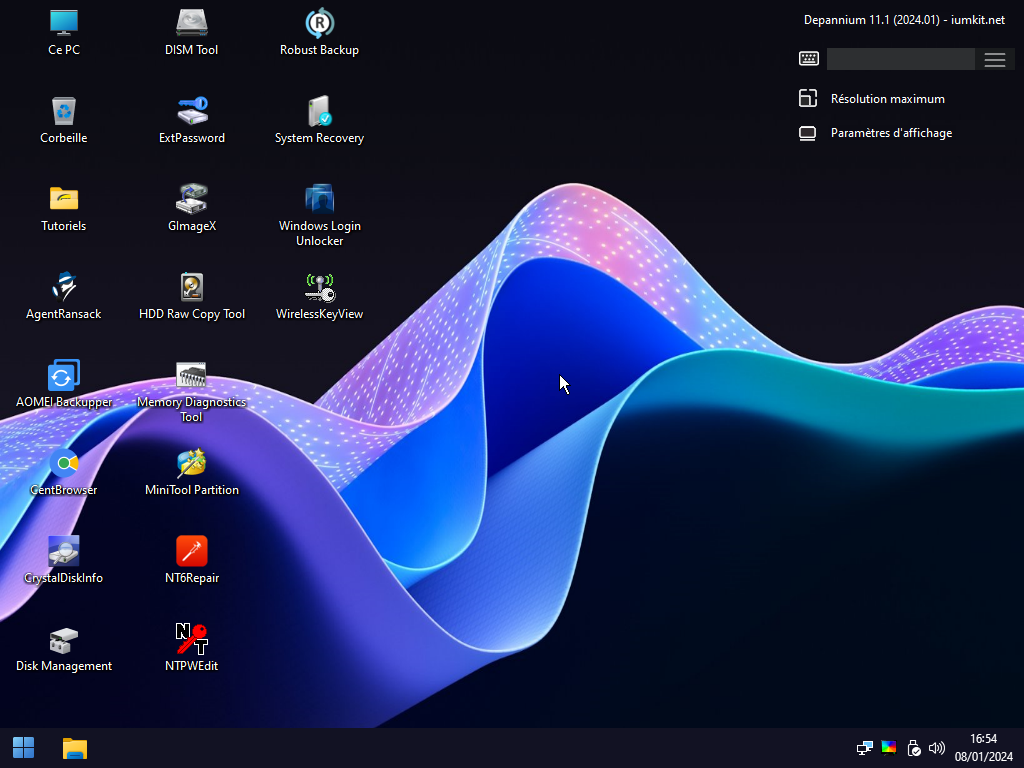
Task: Select the HDD Raw Copy Tool icon
Action: click(191, 296)
